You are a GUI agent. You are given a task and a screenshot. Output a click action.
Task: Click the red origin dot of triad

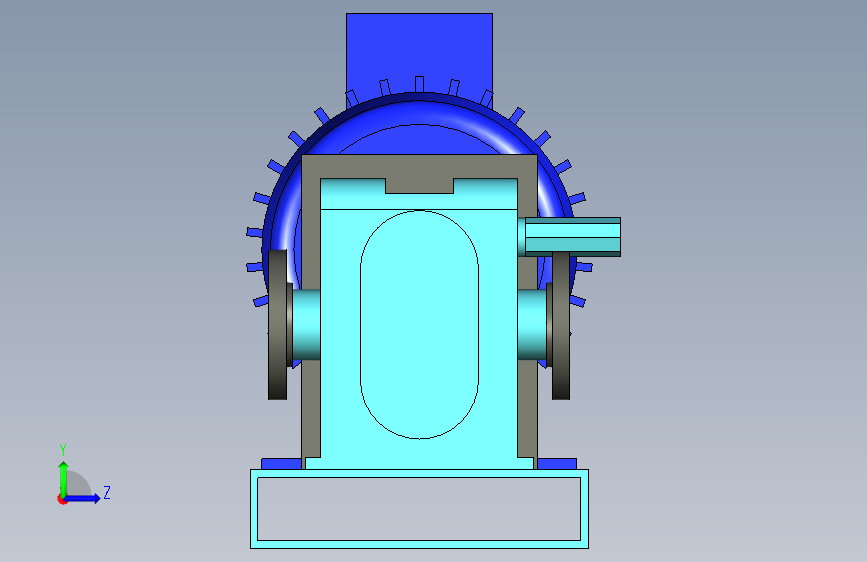(62, 499)
